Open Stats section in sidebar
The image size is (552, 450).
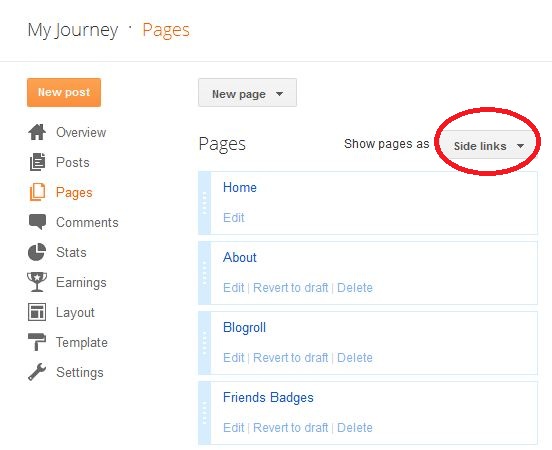point(71,252)
